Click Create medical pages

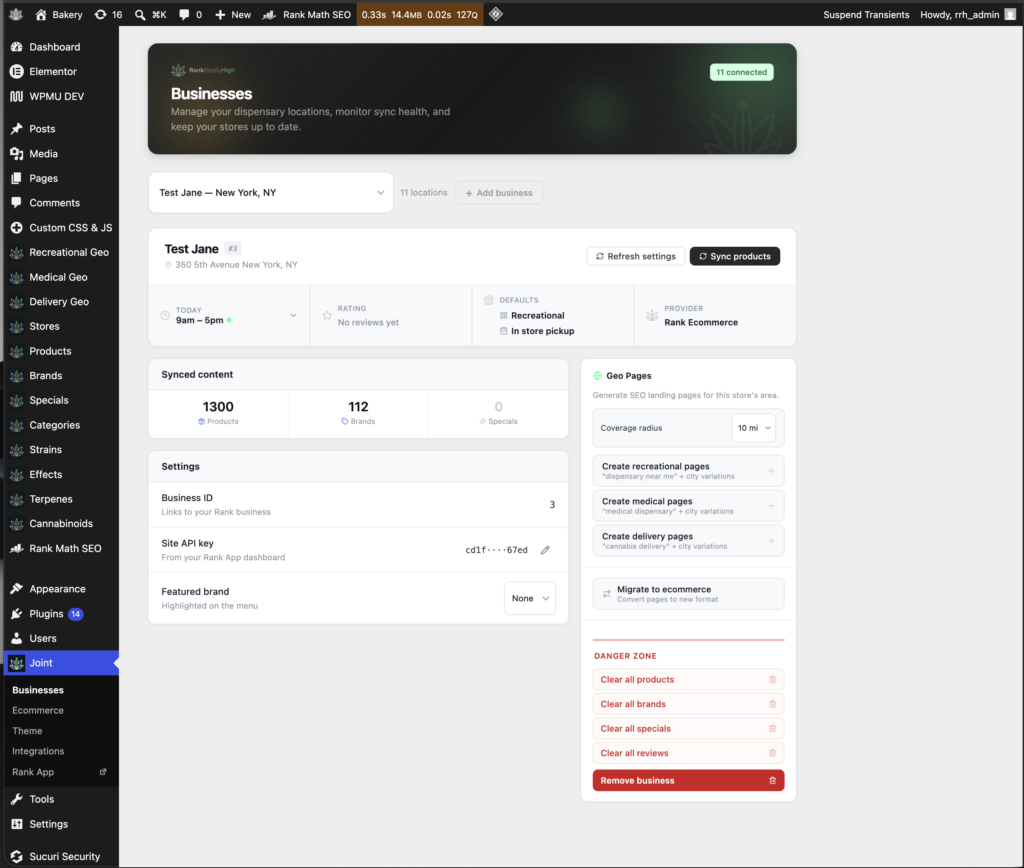688,506
